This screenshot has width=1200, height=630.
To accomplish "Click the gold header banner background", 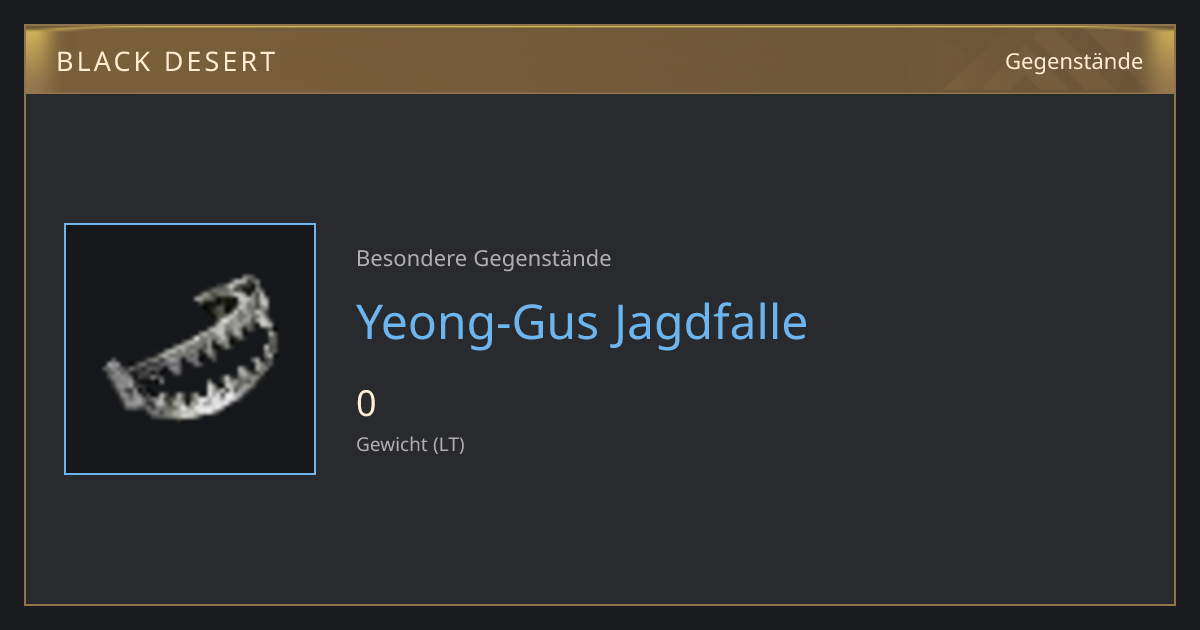I will (x=600, y=61).
